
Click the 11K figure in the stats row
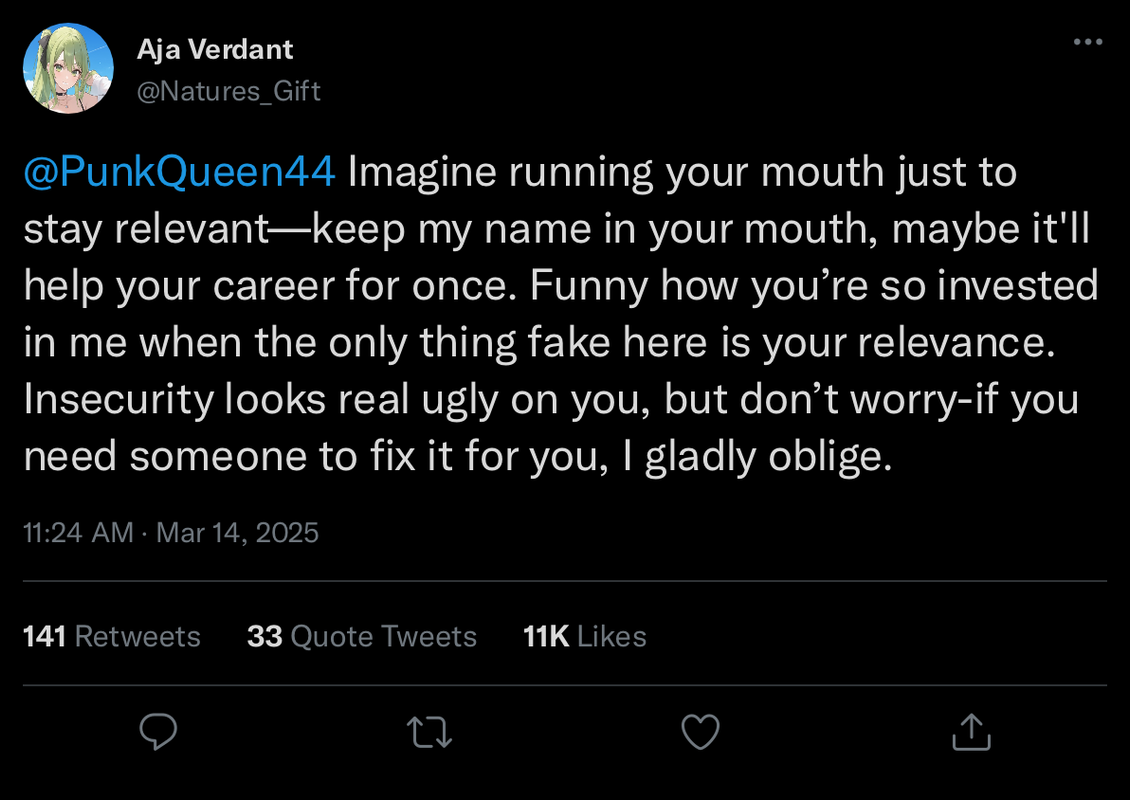point(546,636)
